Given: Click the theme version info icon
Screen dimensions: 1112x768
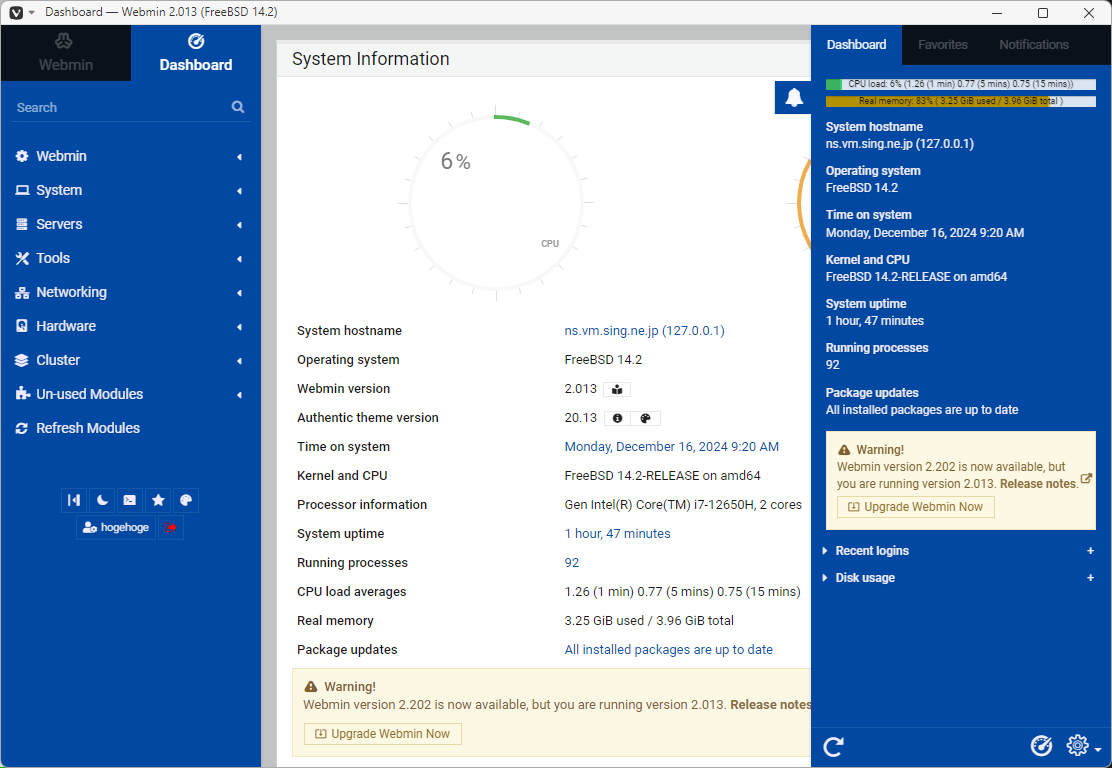Looking at the screenshot, I should pos(618,418).
